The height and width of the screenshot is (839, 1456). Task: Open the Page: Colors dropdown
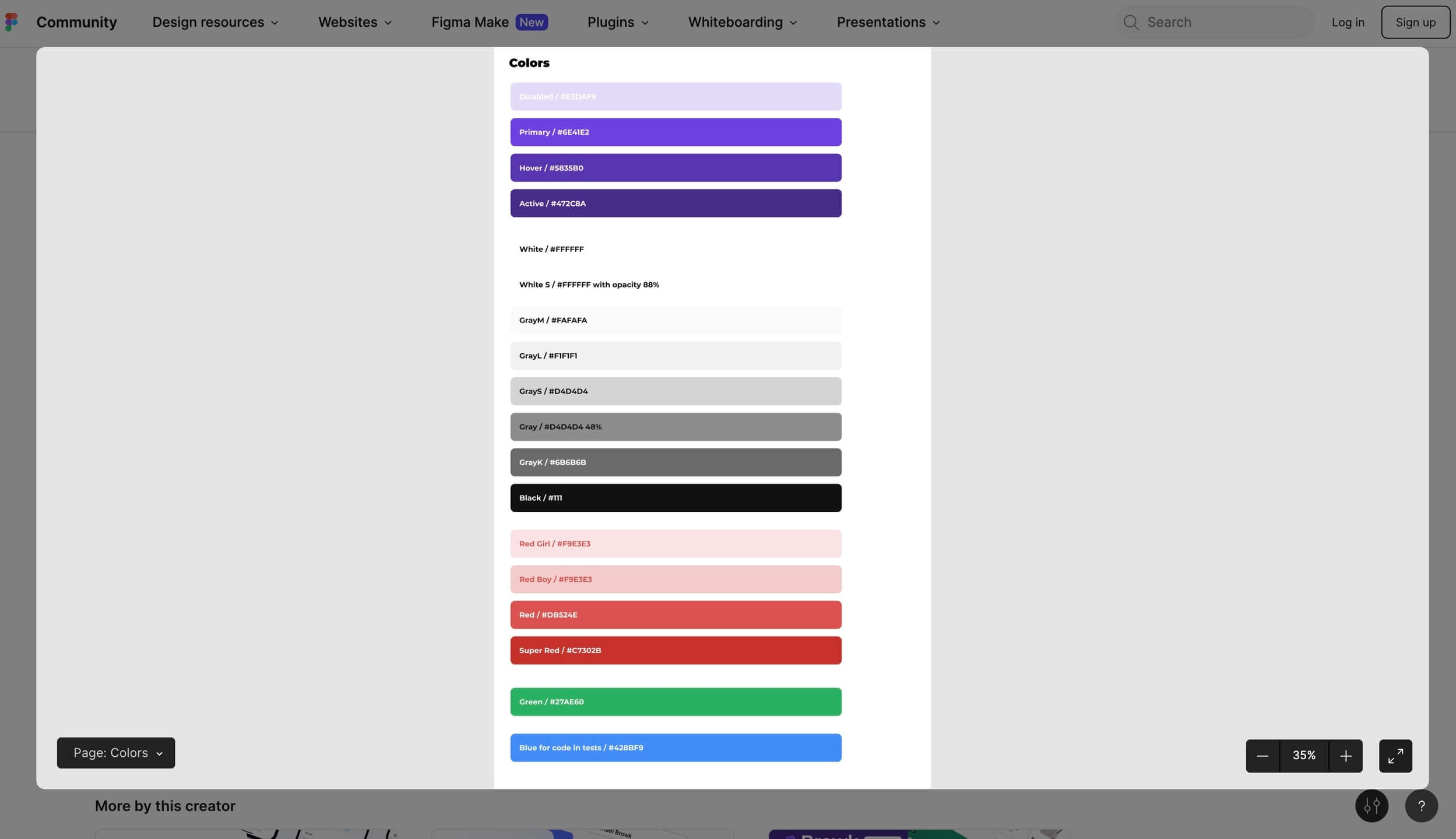(116, 753)
